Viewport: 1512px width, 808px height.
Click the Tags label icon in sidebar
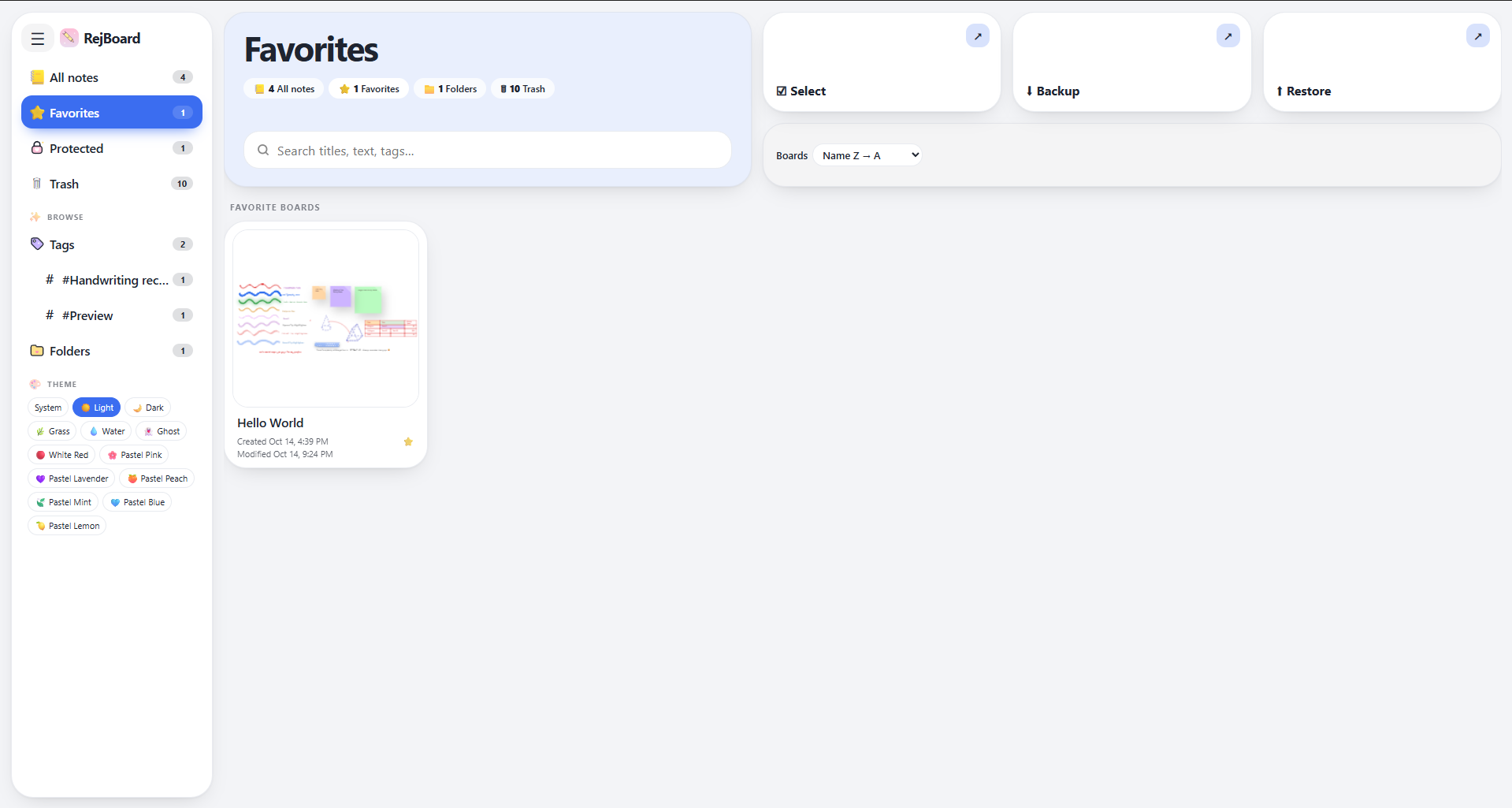pos(37,244)
